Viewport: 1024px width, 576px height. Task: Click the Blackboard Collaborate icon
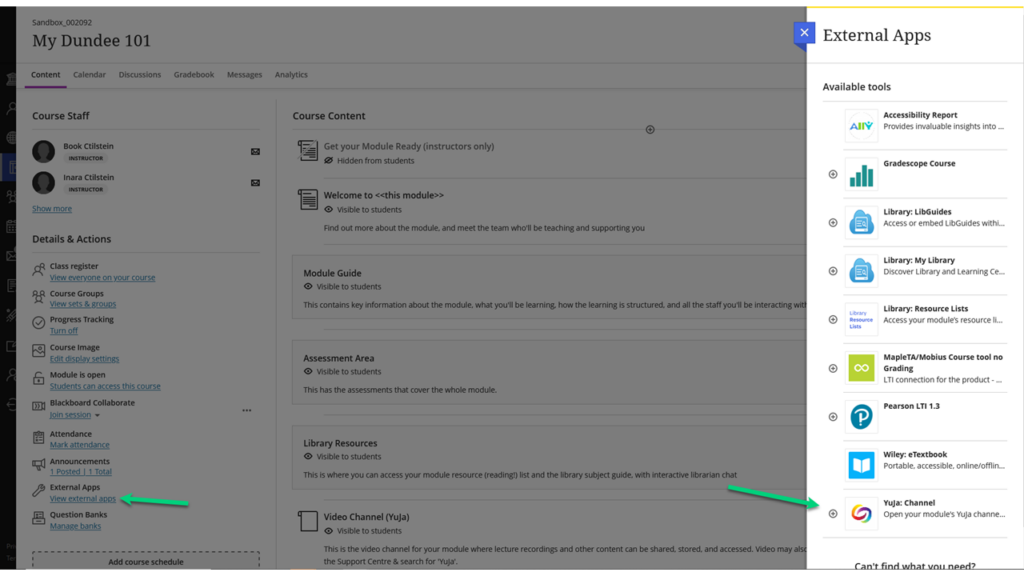point(39,406)
